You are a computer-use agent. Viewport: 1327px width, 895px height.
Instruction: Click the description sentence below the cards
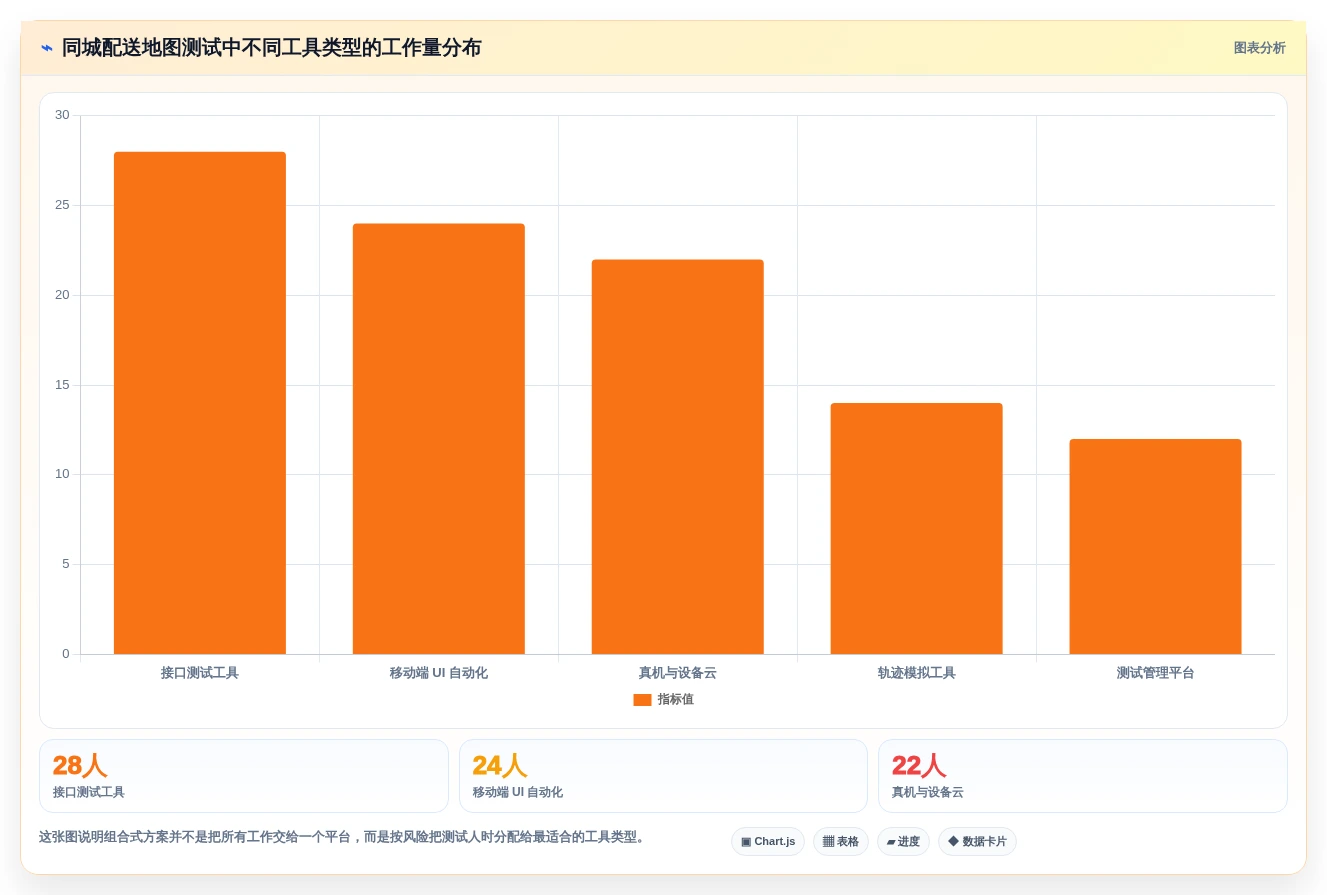tap(343, 837)
